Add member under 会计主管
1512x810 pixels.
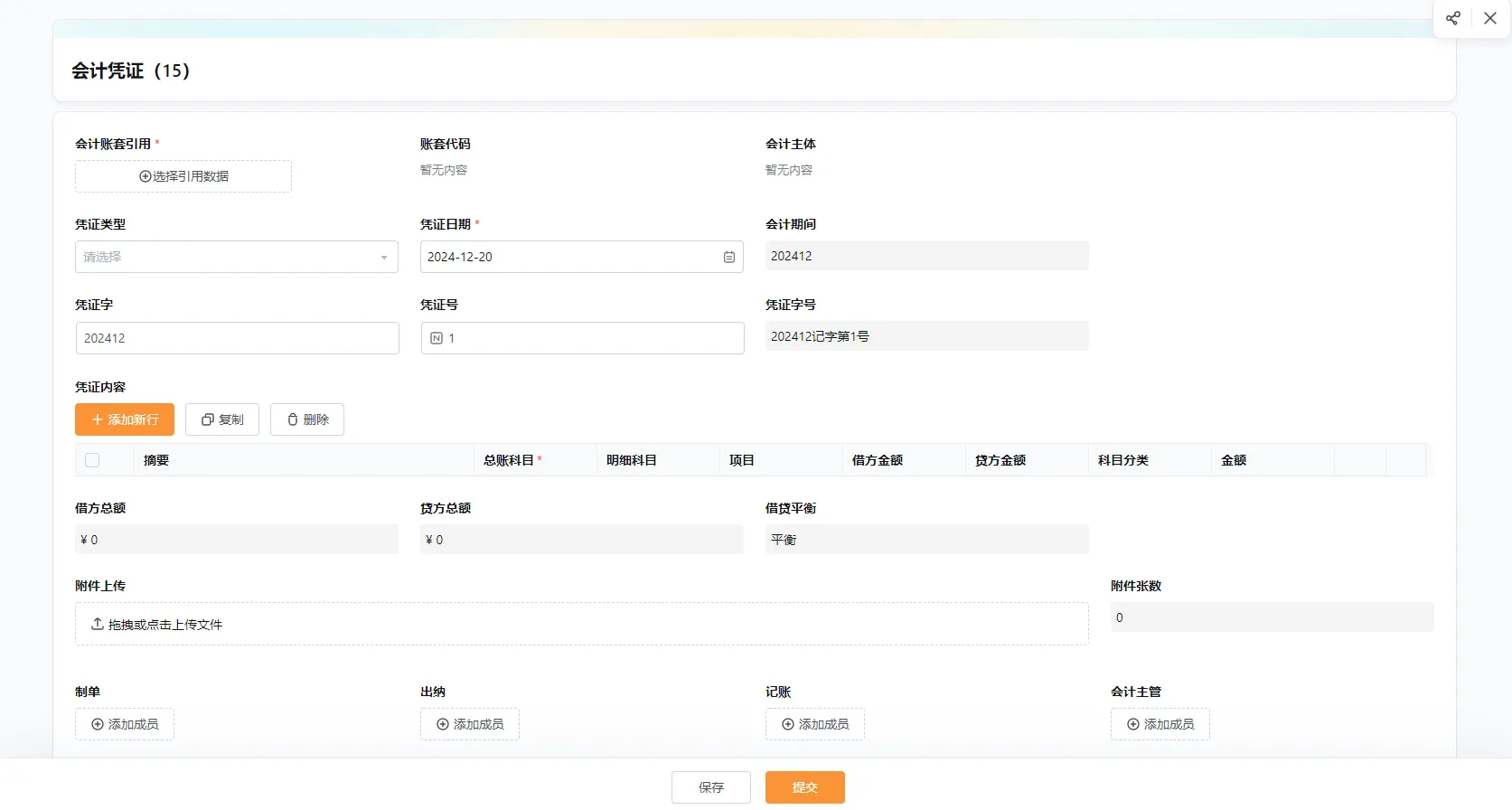tap(1160, 724)
